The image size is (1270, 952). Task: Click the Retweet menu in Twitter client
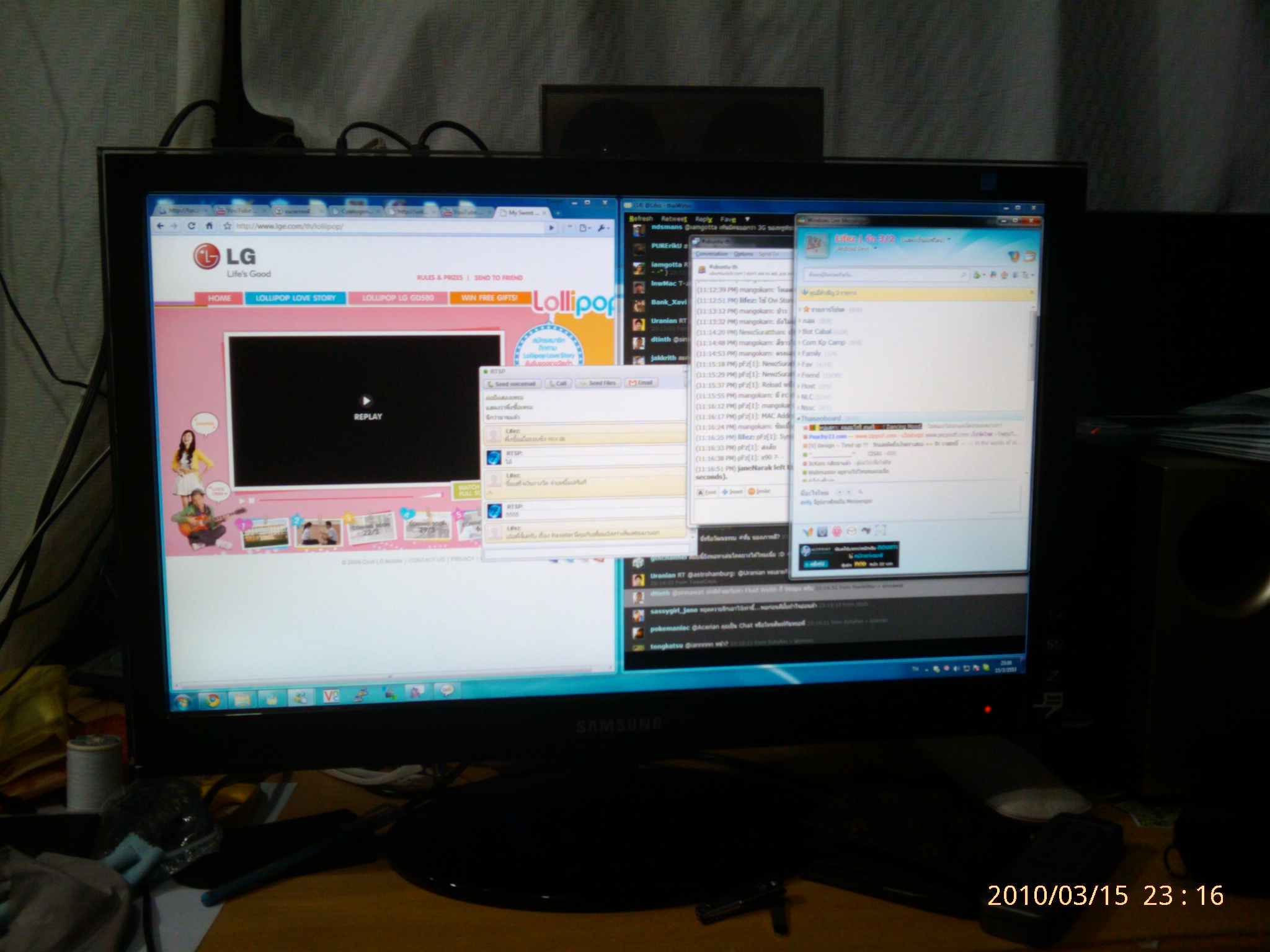tap(673, 219)
